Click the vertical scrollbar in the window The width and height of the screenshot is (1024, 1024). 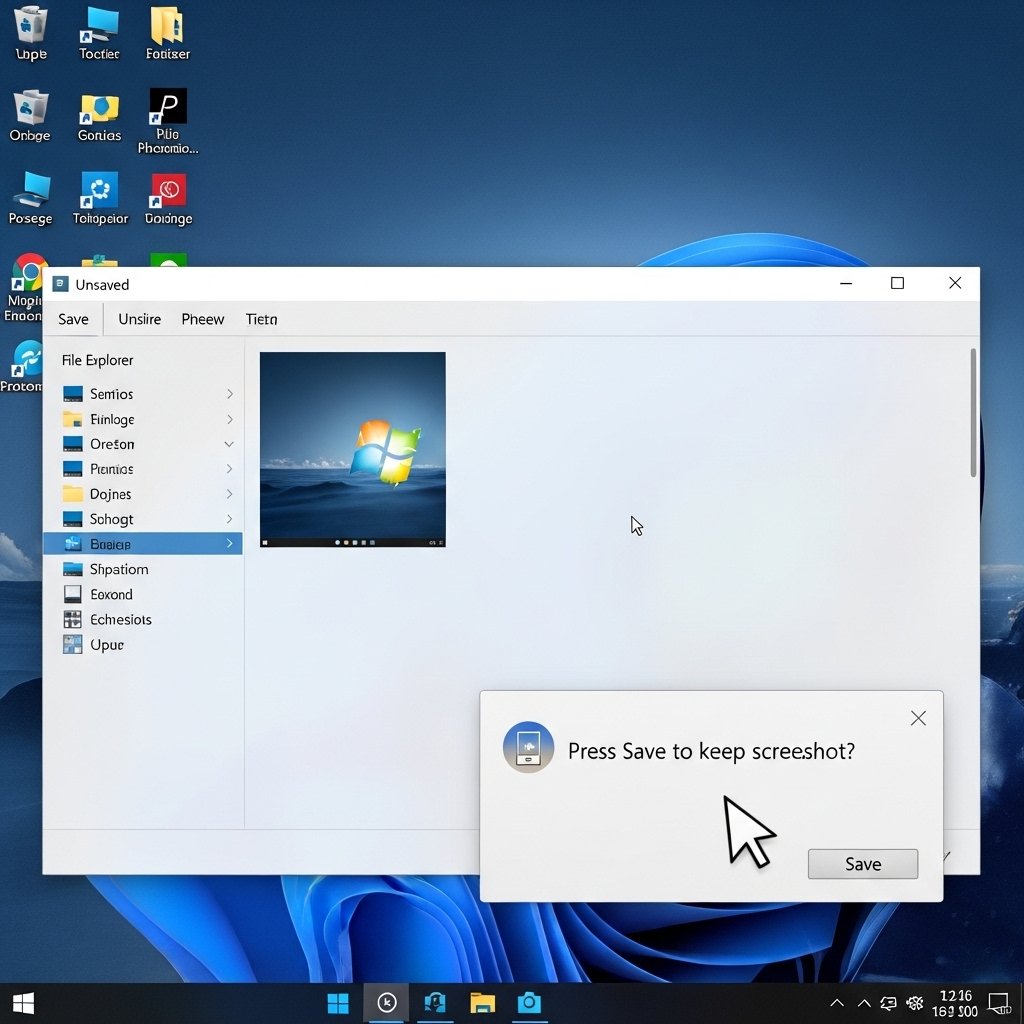[973, 413]
